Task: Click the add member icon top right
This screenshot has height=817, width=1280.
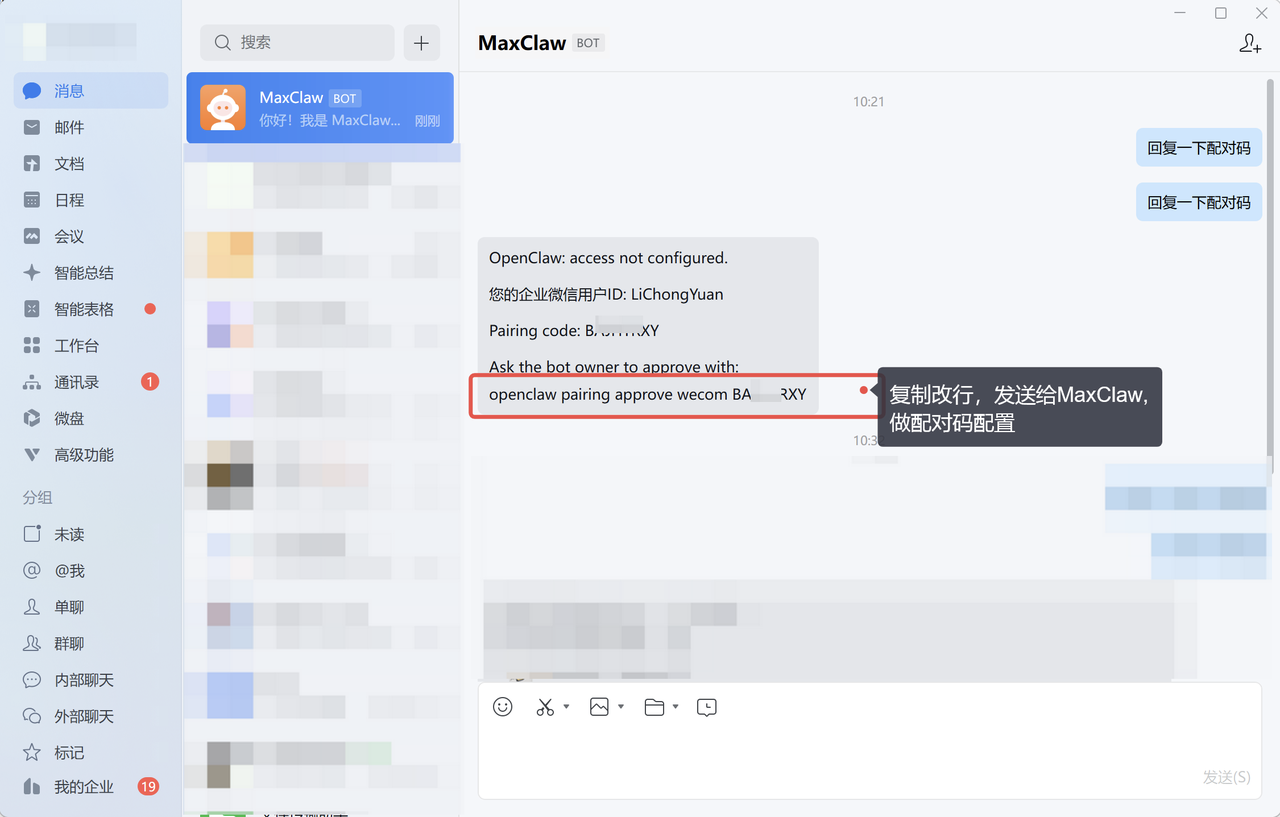Action: (1250, 43)
